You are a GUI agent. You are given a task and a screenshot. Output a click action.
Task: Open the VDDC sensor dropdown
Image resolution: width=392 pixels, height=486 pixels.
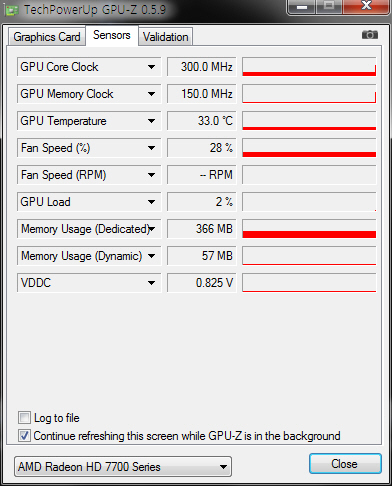pyautogui.click(x=151, y=283)
